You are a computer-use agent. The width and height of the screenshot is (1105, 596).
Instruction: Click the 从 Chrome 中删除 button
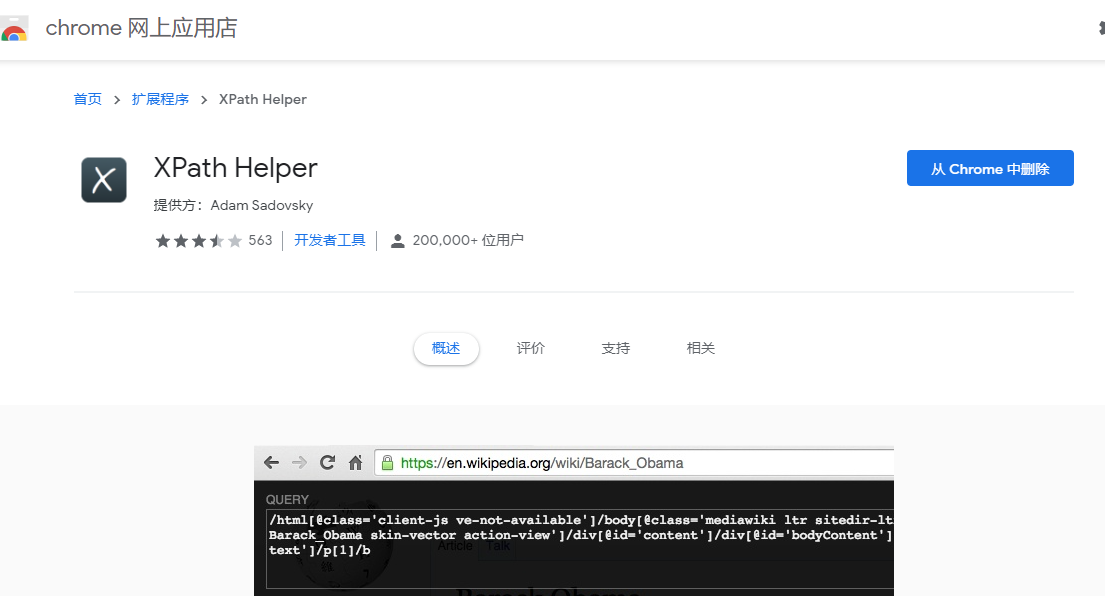[x=990, y=168]
